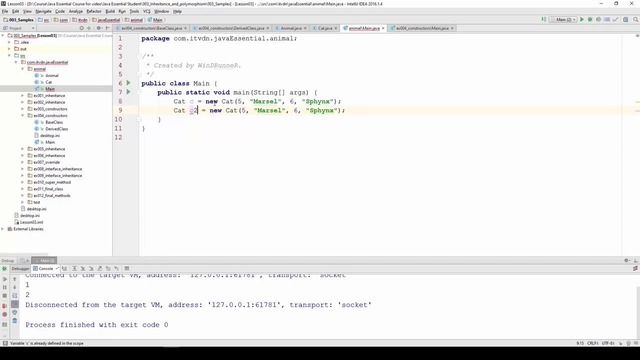Click the gutter run arrow on line 7
Viewport: 640px width, 360px height.
pos(129,92)
